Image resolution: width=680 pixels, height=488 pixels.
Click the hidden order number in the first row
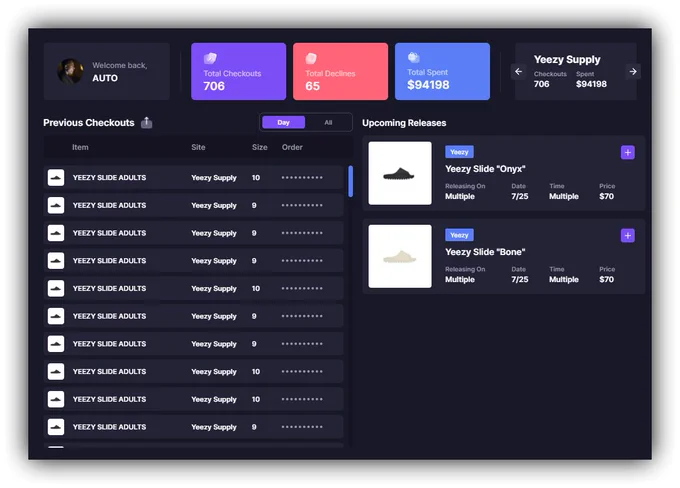(302, 177)
